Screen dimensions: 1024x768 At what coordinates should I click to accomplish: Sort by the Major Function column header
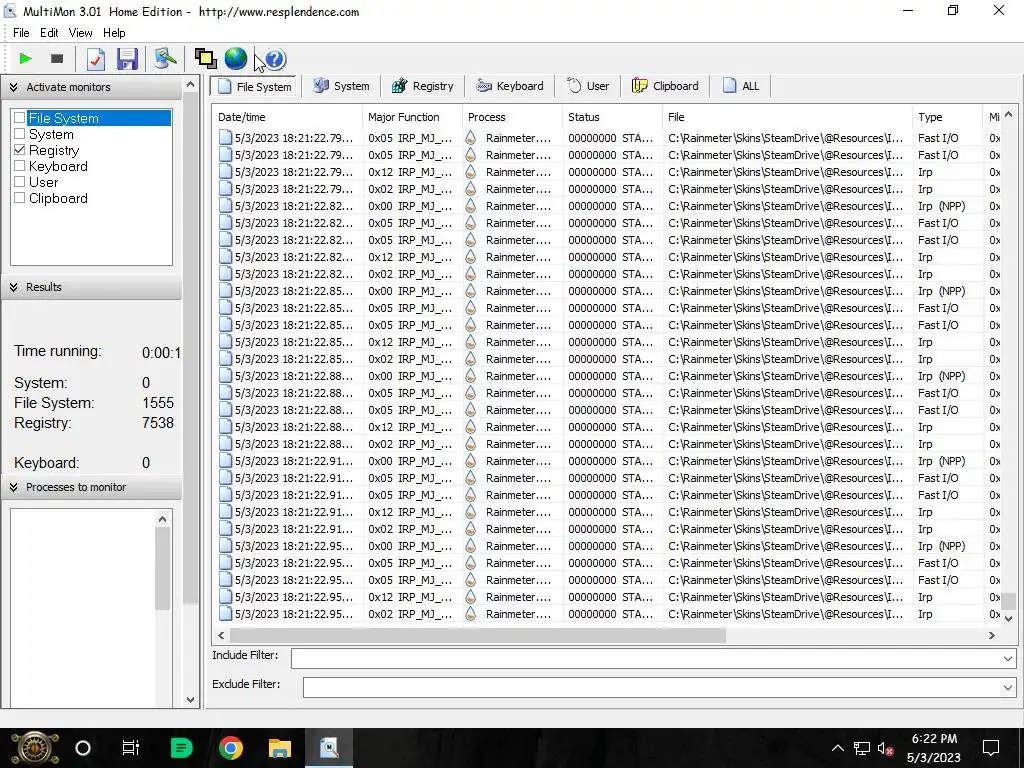click(412, 117)
